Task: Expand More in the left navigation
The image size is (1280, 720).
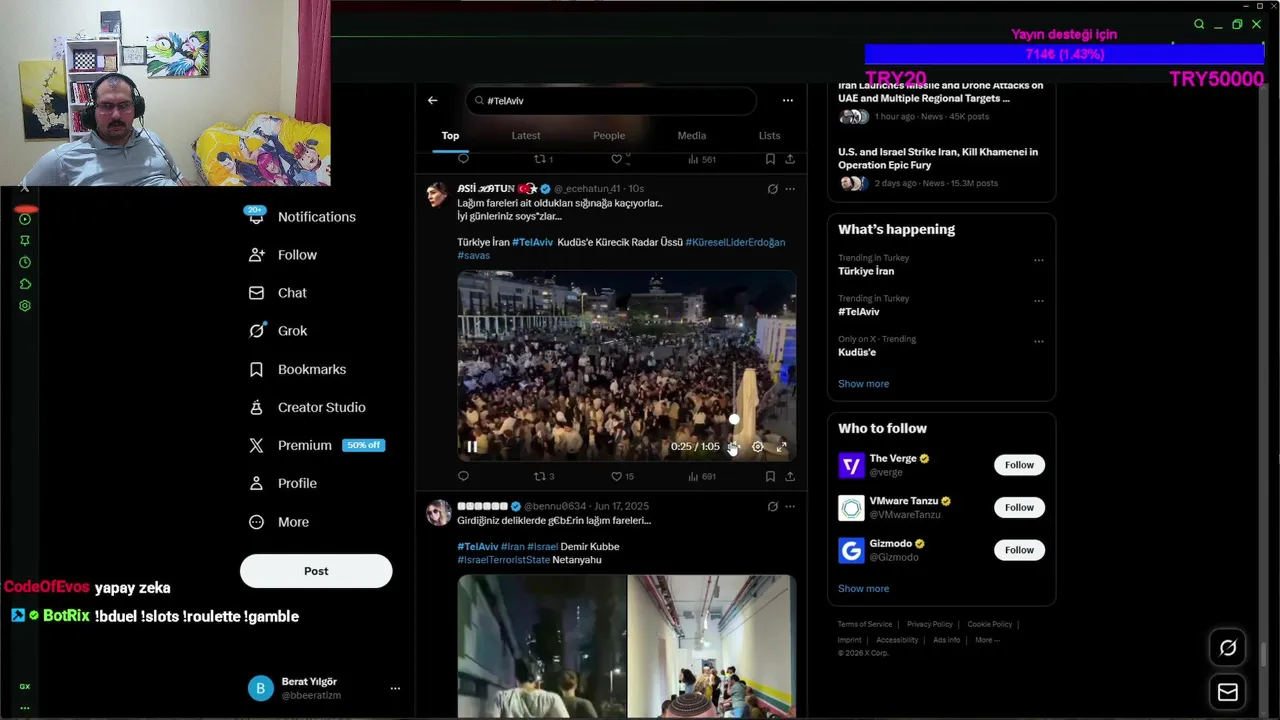Action: 279,522
